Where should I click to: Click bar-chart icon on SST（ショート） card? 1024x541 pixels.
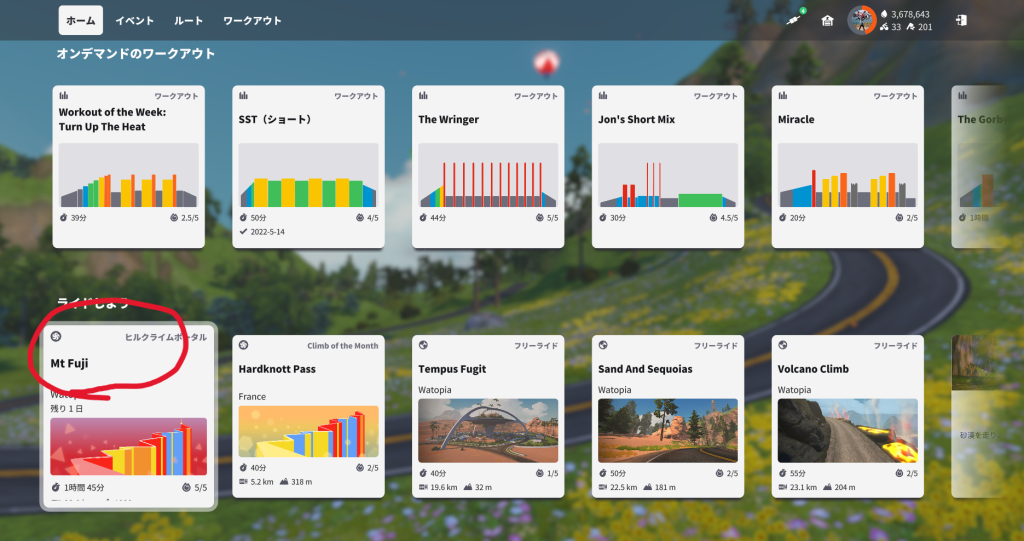click(243, 95)
